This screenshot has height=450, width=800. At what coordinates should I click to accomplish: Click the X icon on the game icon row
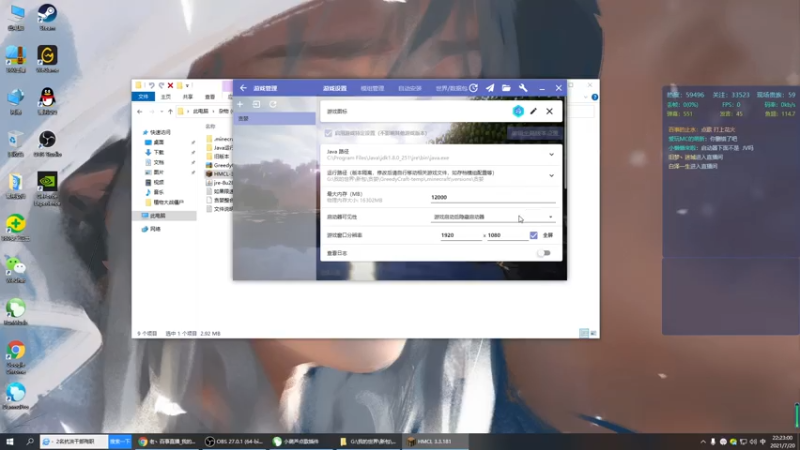pos(549,111)
